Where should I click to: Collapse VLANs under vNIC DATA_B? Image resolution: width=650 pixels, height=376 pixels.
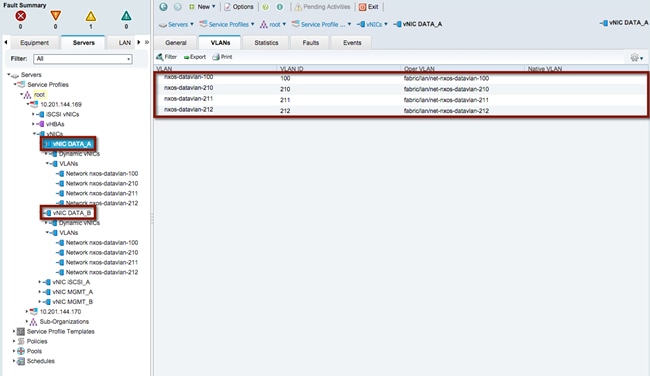point(47,233)
